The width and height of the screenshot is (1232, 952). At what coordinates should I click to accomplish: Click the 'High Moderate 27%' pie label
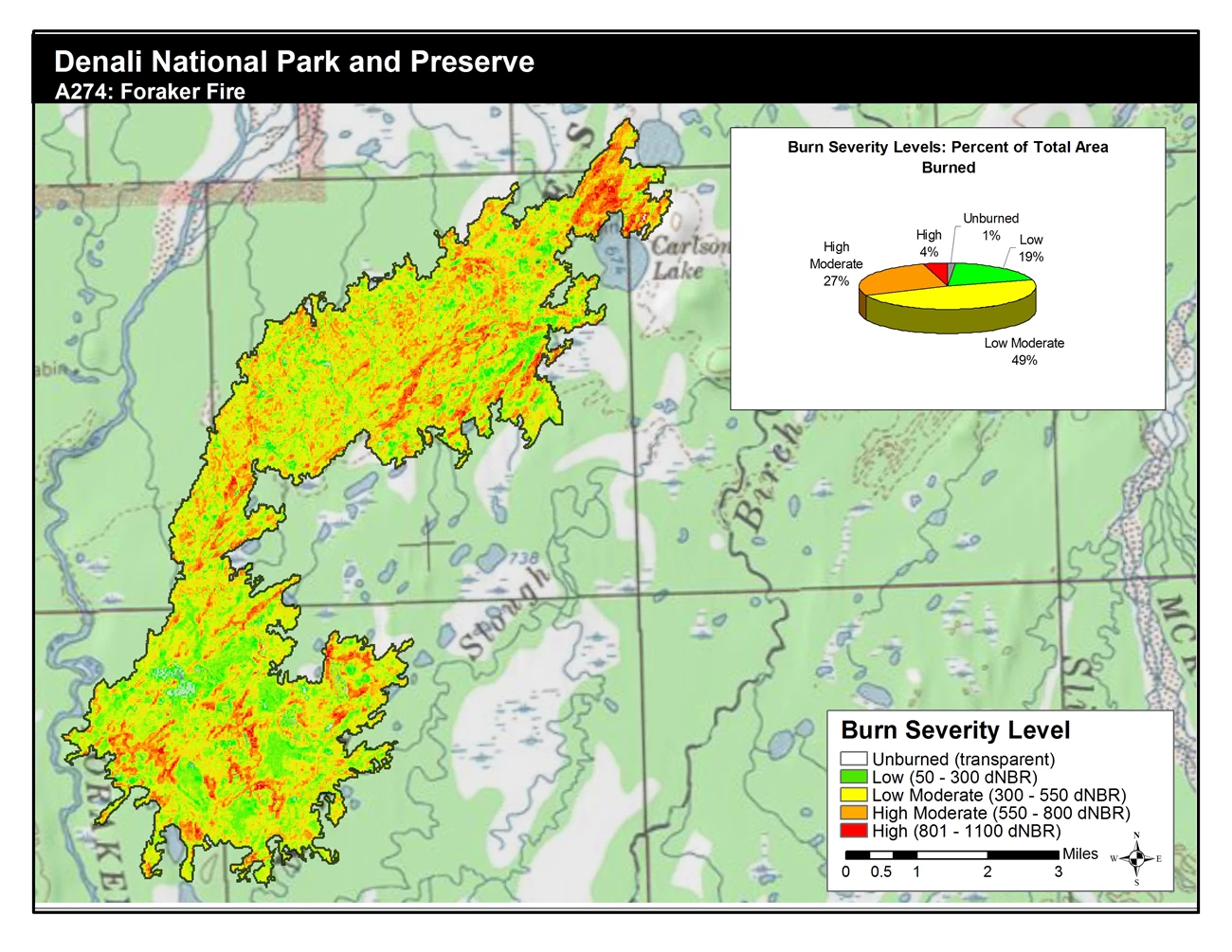coord(836,263)
